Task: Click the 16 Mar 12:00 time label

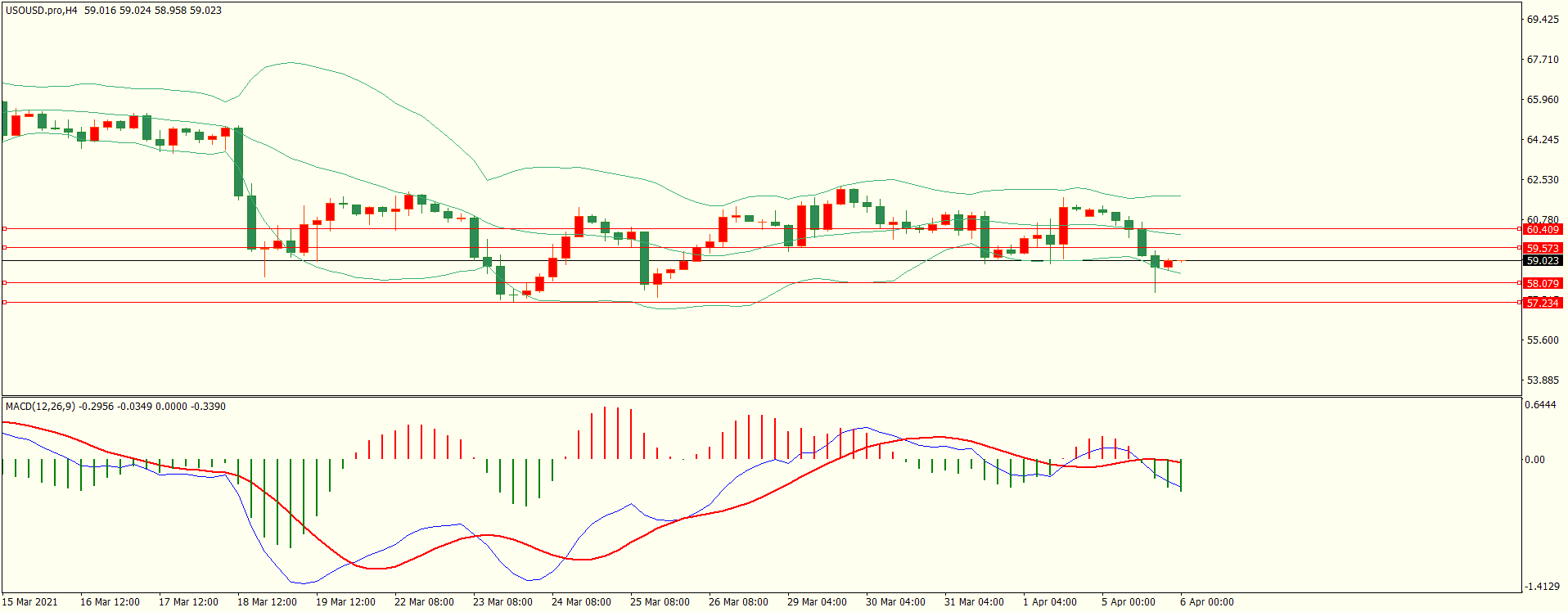Action: (110, 602)
